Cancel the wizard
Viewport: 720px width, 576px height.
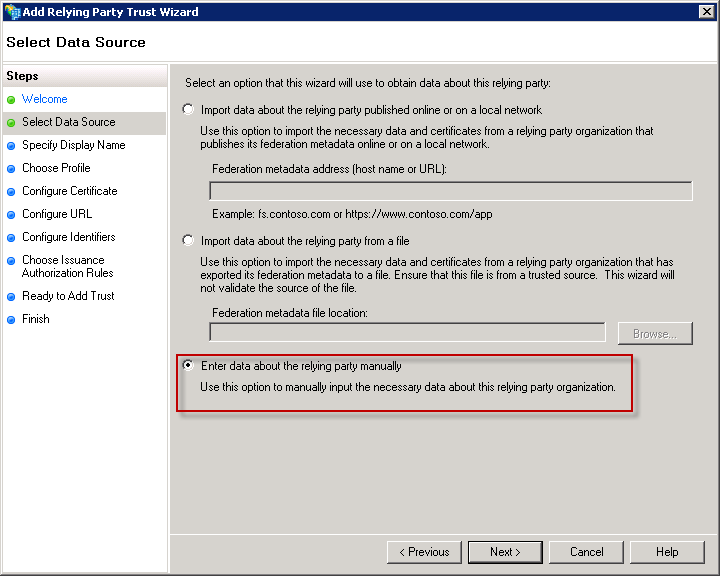point(586,552)
